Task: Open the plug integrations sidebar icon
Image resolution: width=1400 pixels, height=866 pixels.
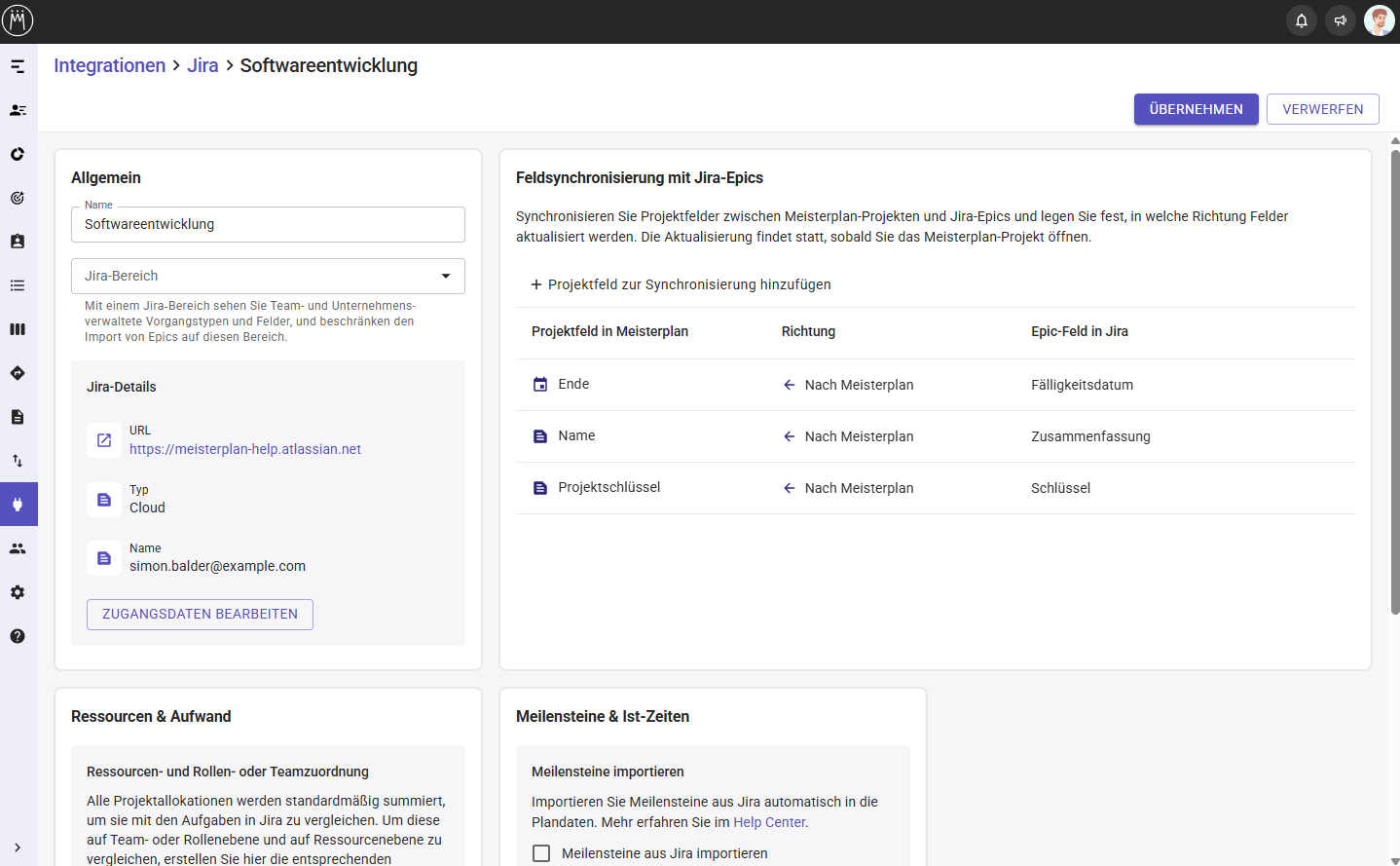Action: pyautogui.click(x=18, y=505)
